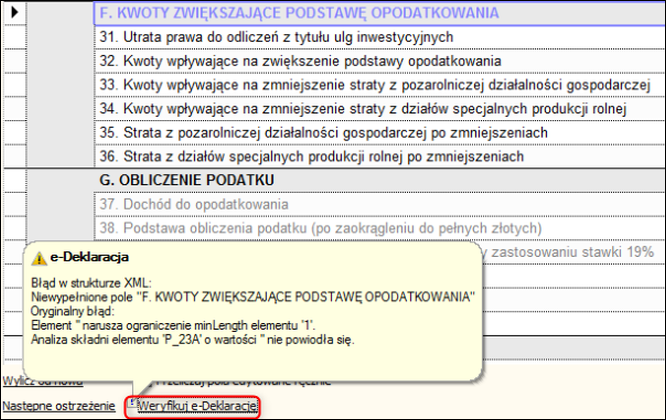Select row 38 Podstawa obliczenia podatku

pos(380,228)
